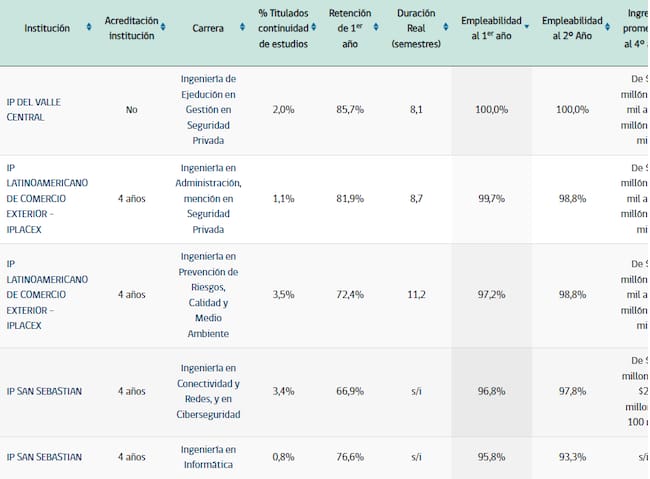
Task: Click the 99,7% employability value
Action: point(491,199)
